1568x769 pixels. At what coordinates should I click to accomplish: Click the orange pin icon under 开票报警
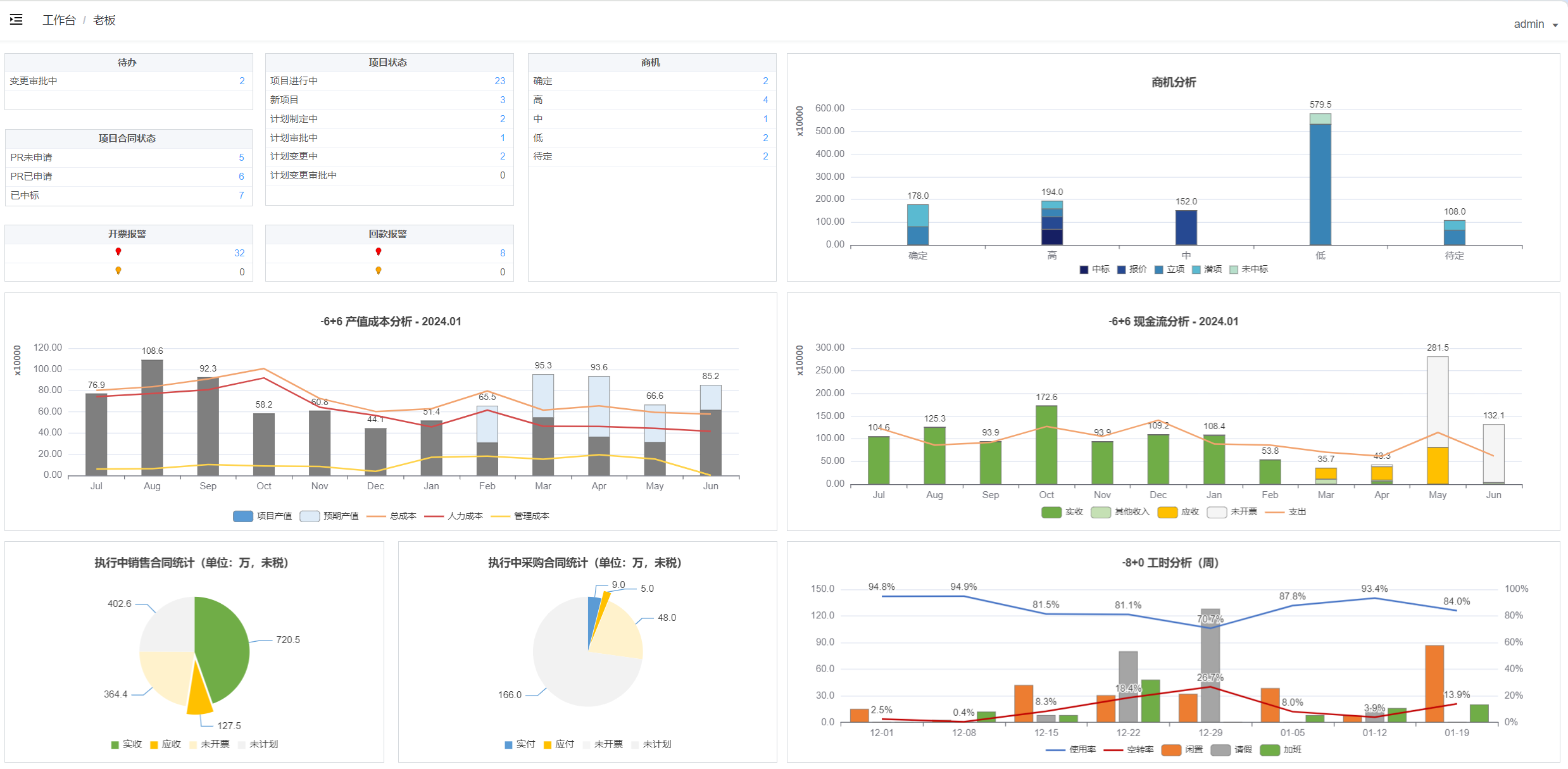click(118, 271)
